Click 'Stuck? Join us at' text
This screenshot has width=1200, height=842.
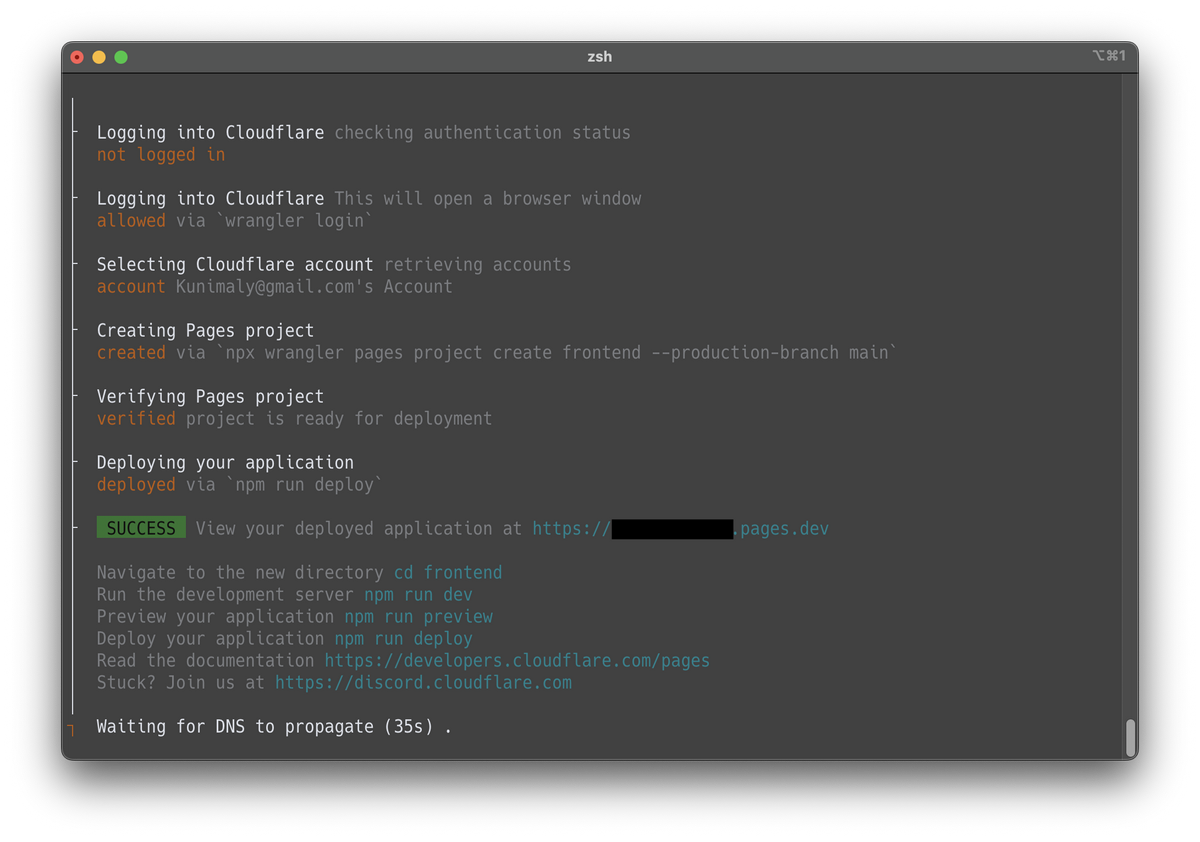click(x=181, y=683)
